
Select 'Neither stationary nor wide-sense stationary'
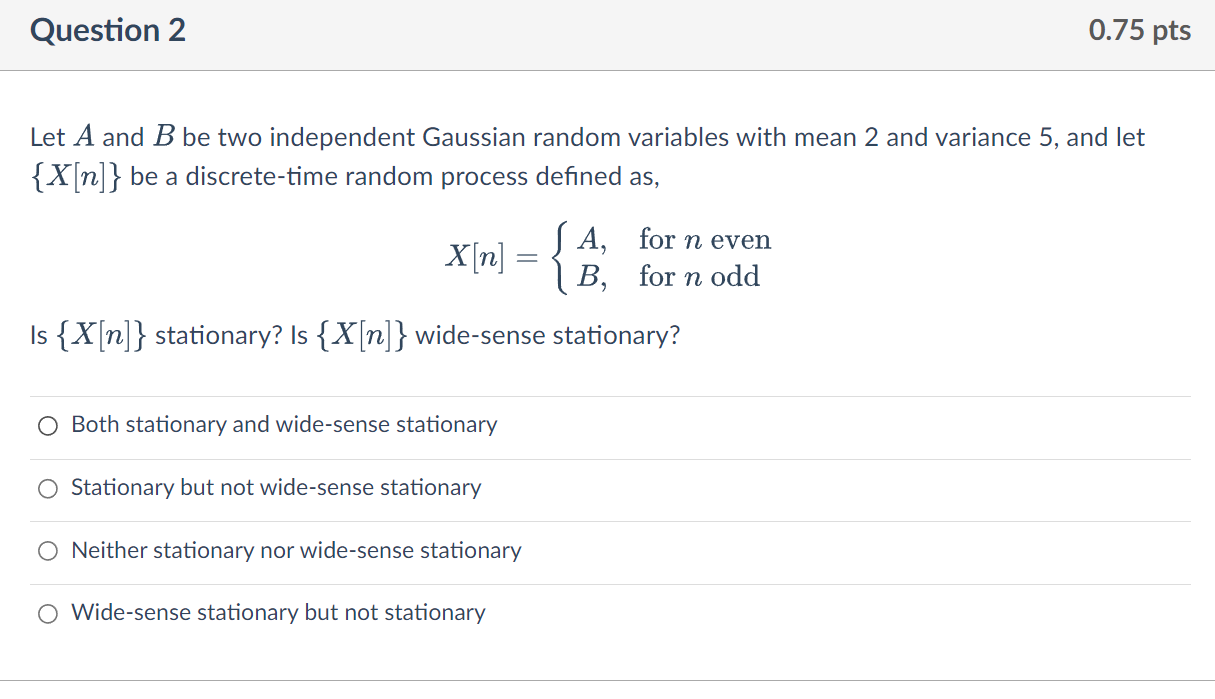tap(295, 551)
